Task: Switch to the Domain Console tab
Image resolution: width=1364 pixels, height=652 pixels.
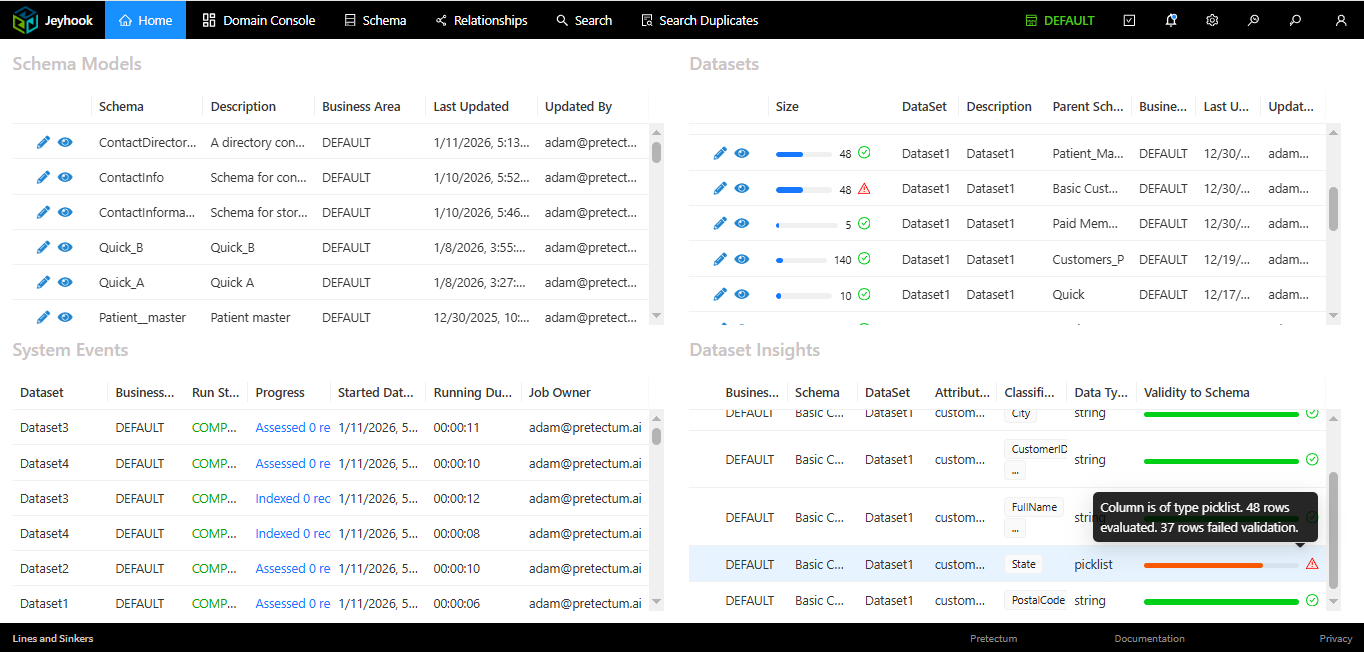Action: pos(258,19)
